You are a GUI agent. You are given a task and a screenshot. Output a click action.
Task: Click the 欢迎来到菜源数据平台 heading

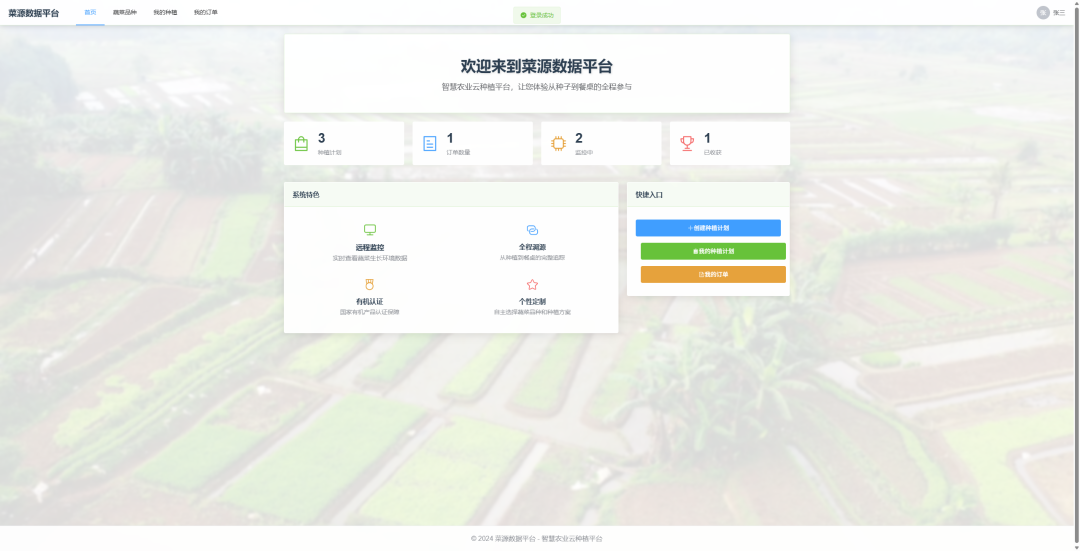(x=537, y=67)
